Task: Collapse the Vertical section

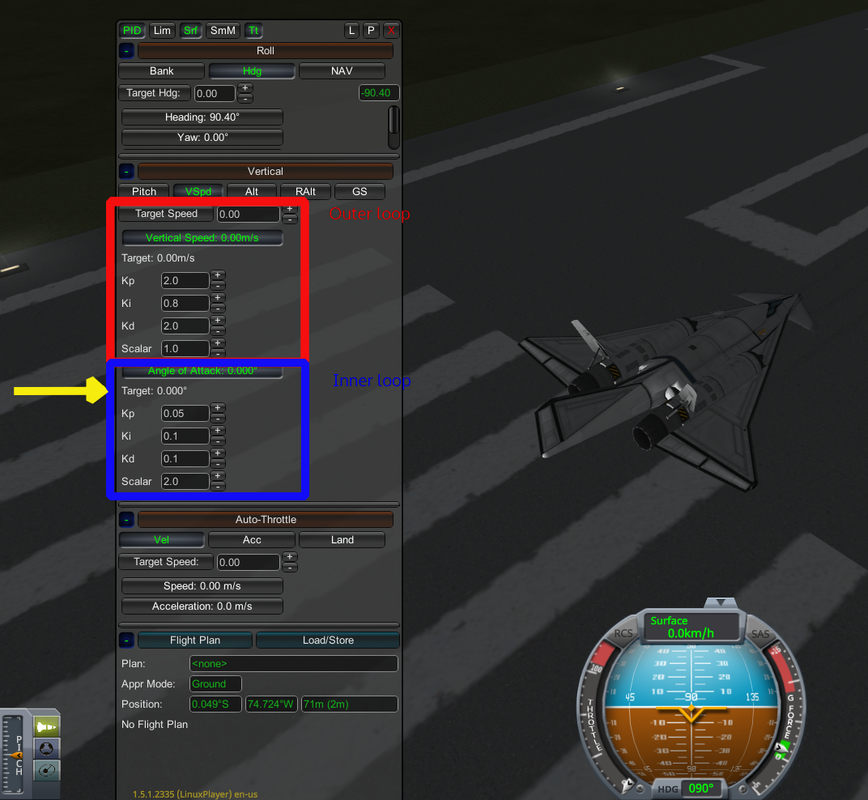Action: pos(126,172)
